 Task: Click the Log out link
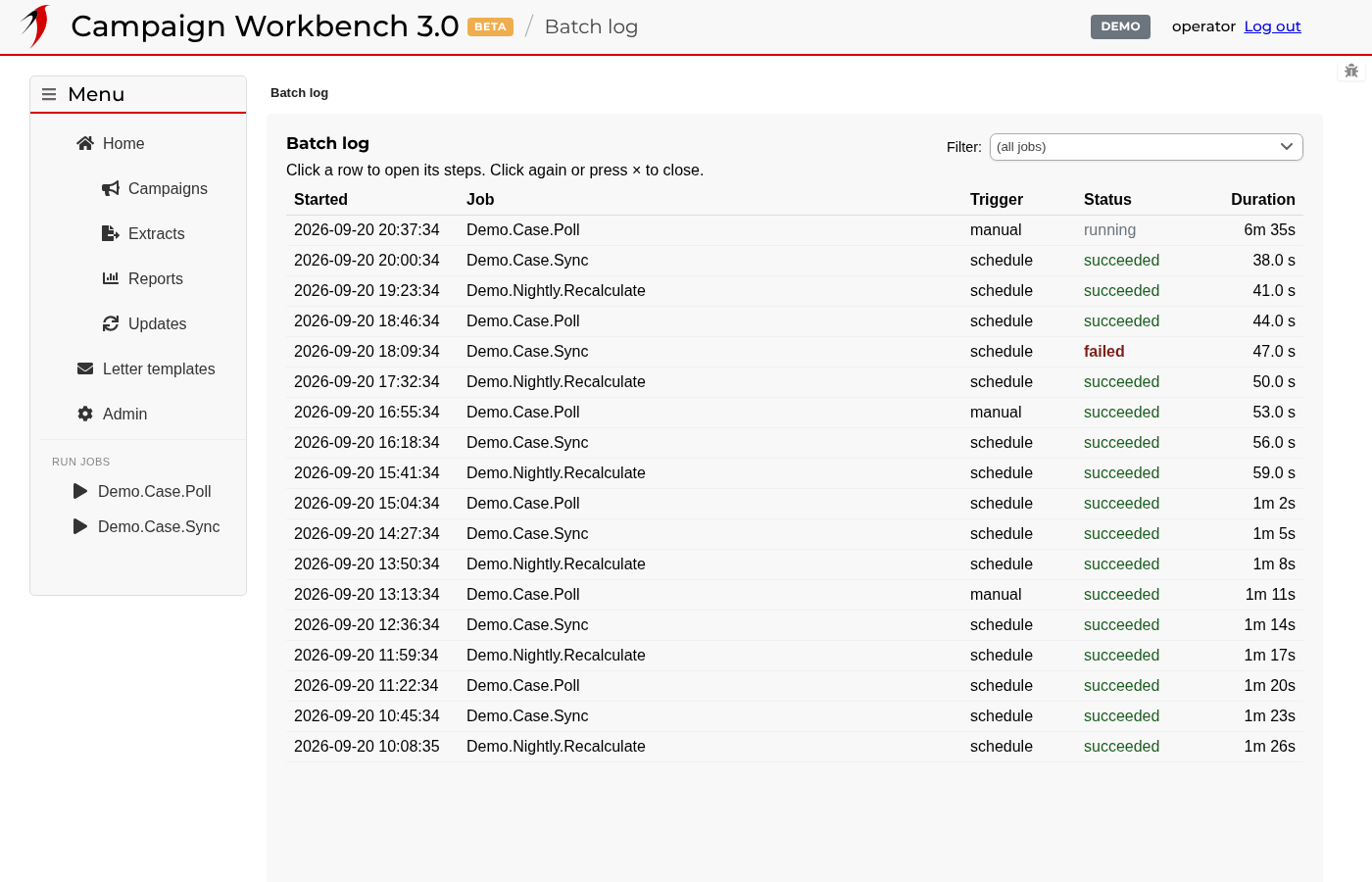1272,26
